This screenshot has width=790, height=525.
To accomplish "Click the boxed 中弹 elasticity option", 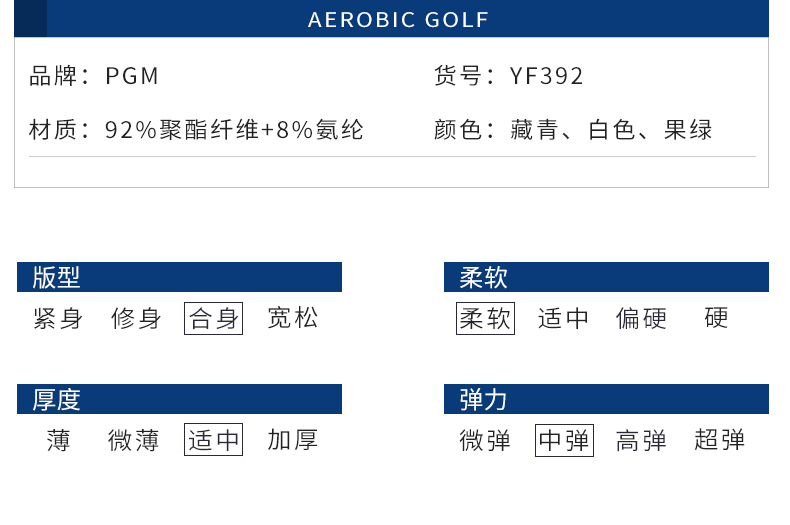I will (x=564, y=440).
